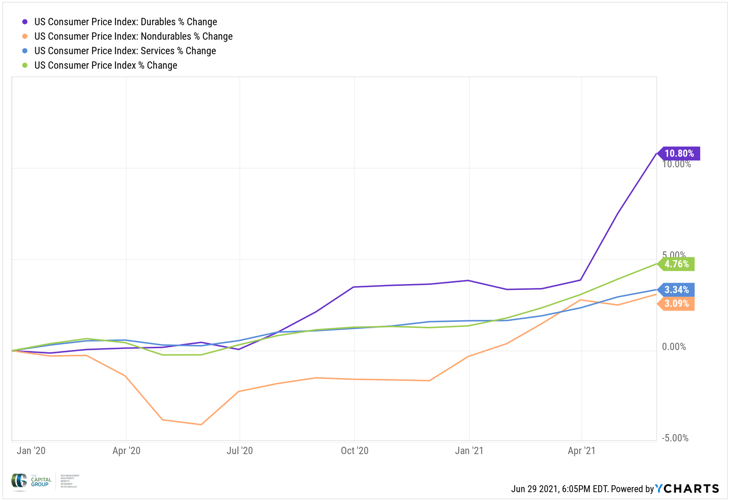Click the blue Services legend dot

coord(24,51)
